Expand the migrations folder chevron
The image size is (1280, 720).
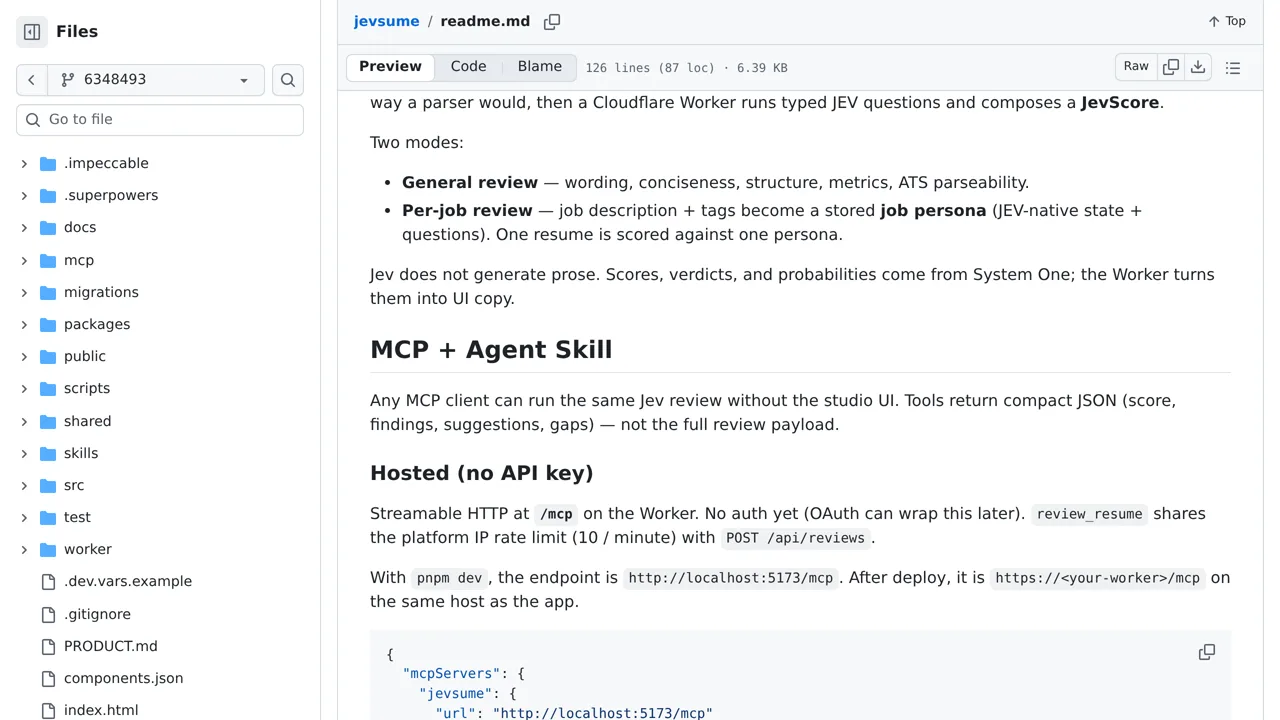[24, 292]
